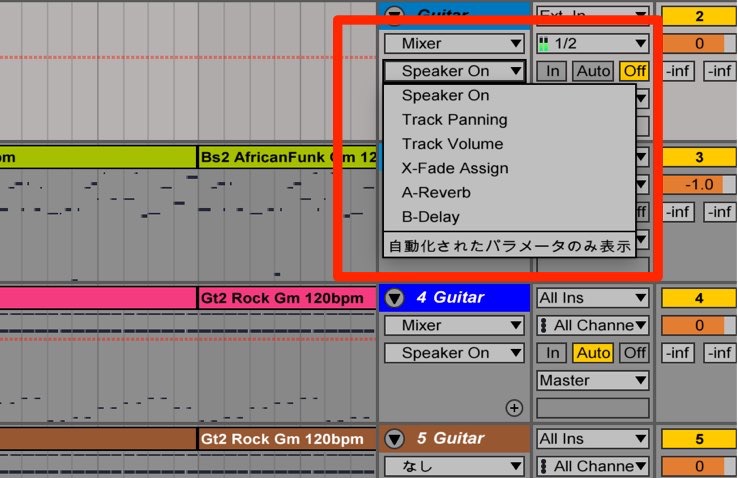Select 自動化されたパラメータのみ表示 option

click(x=510, y=246)
